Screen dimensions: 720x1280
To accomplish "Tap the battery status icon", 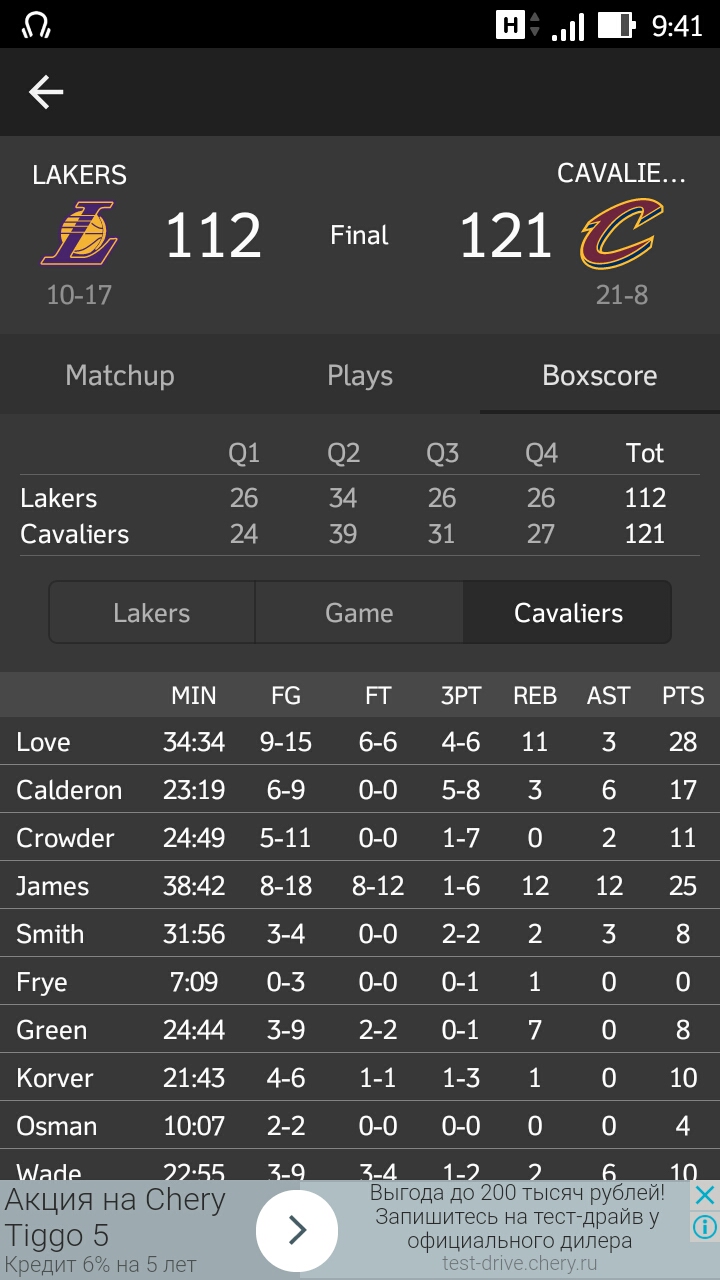I will [x=617, y=25].
